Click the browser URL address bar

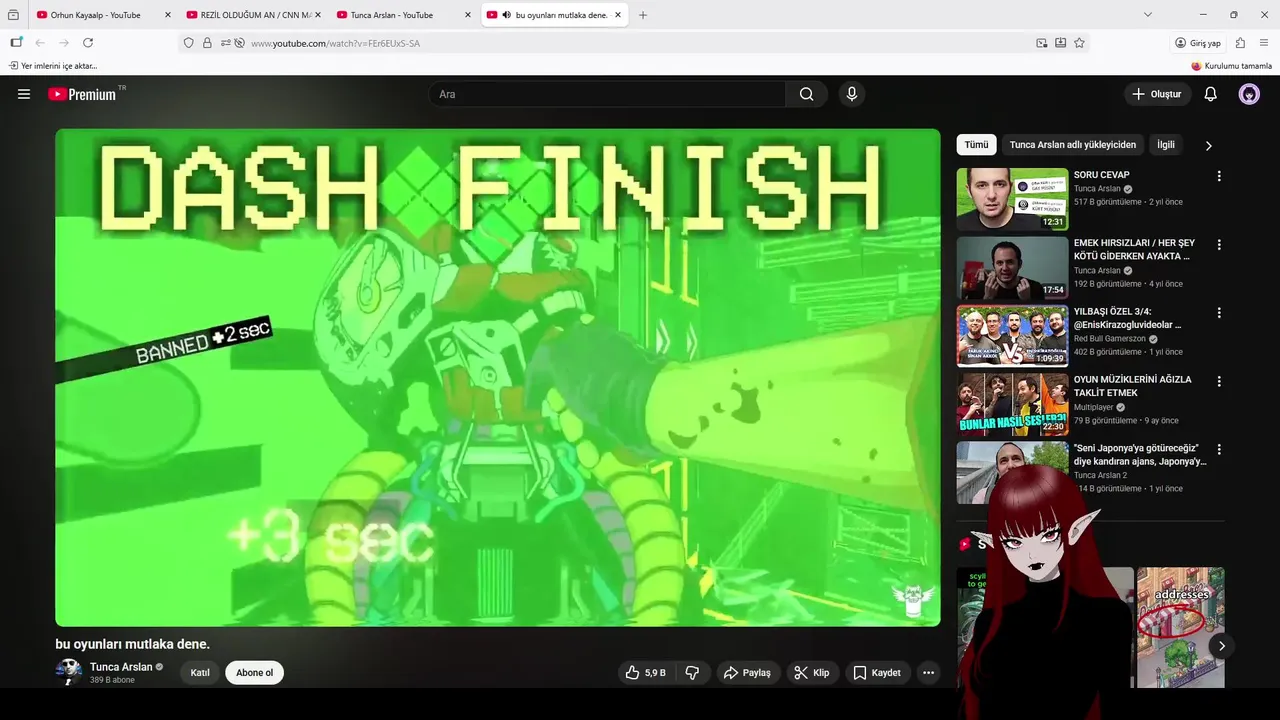tap(640, 43)
